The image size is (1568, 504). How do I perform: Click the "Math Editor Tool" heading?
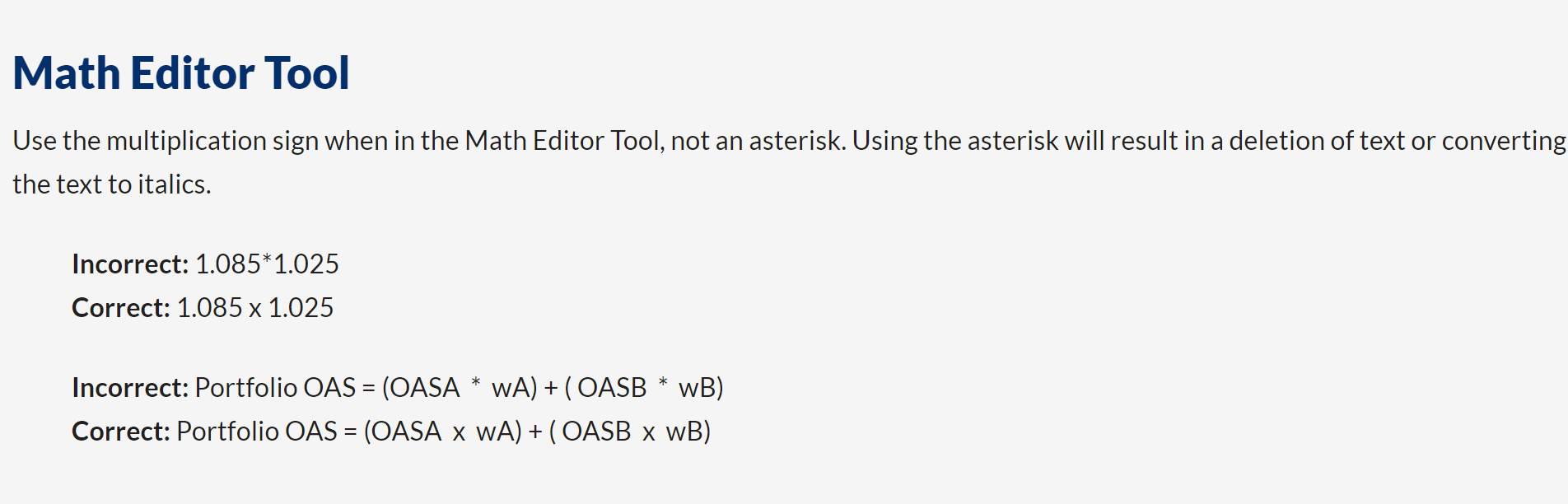point(181,72)
